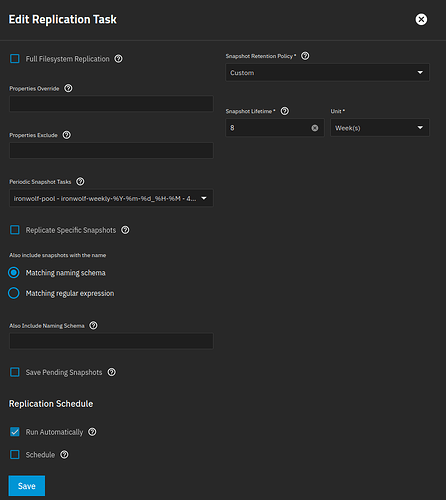The width and height of the screenshot is (446, 500).
Task: Show Properties Exclude help tooltip
Action: coord(67,135)
